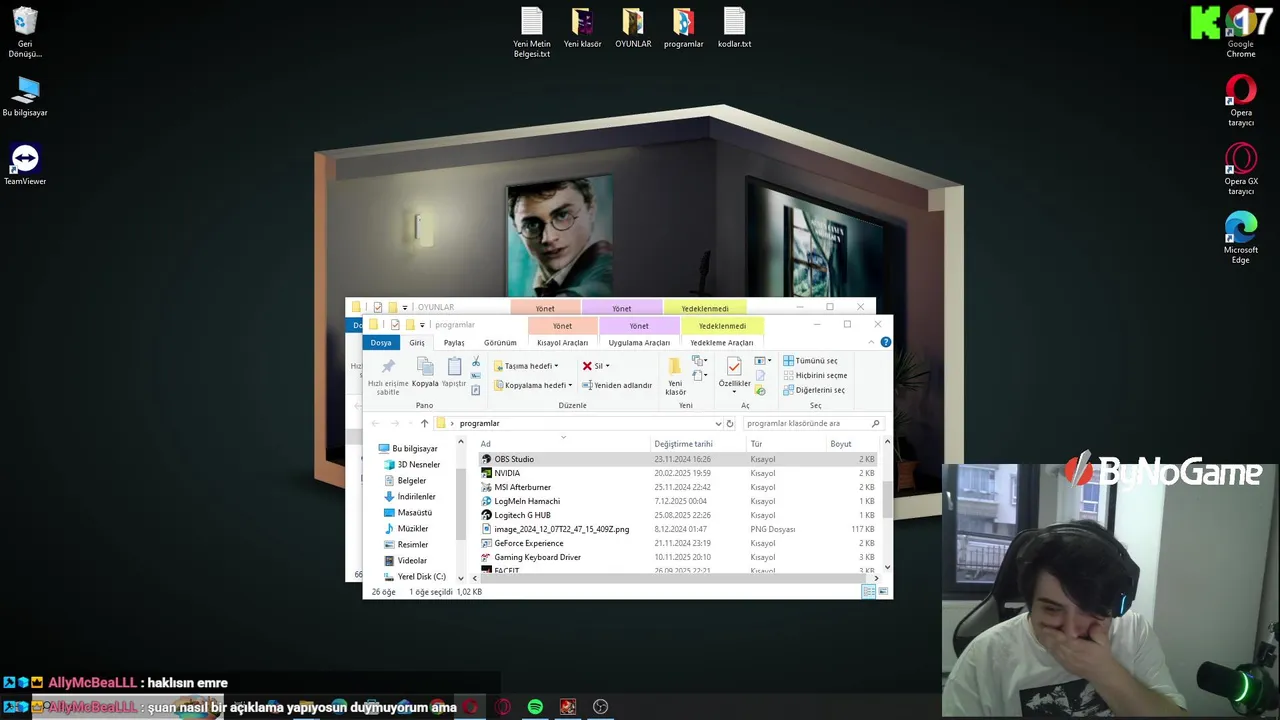
Task: Select the MSI Afterburner shortcut row
Action: click(678, 487)
